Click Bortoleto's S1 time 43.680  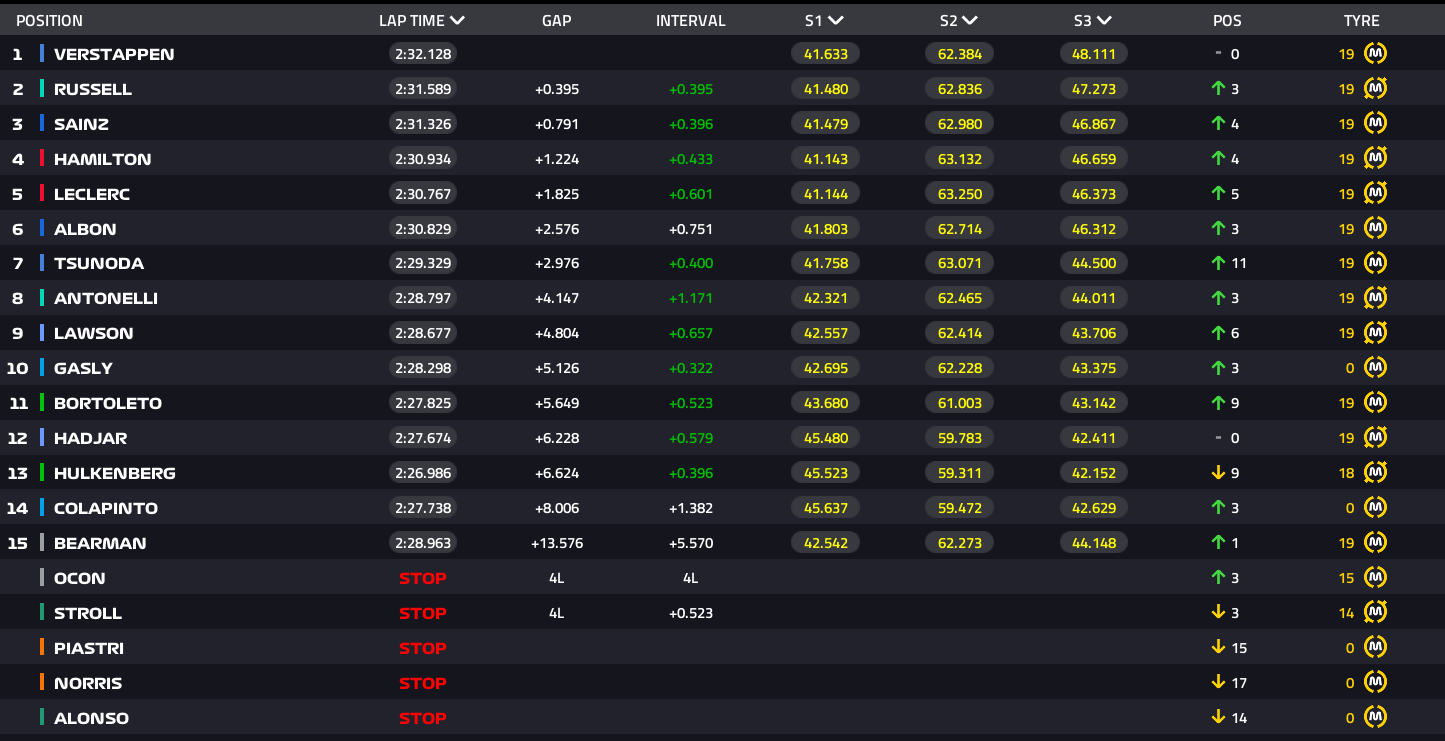click(x=825, y=403)
